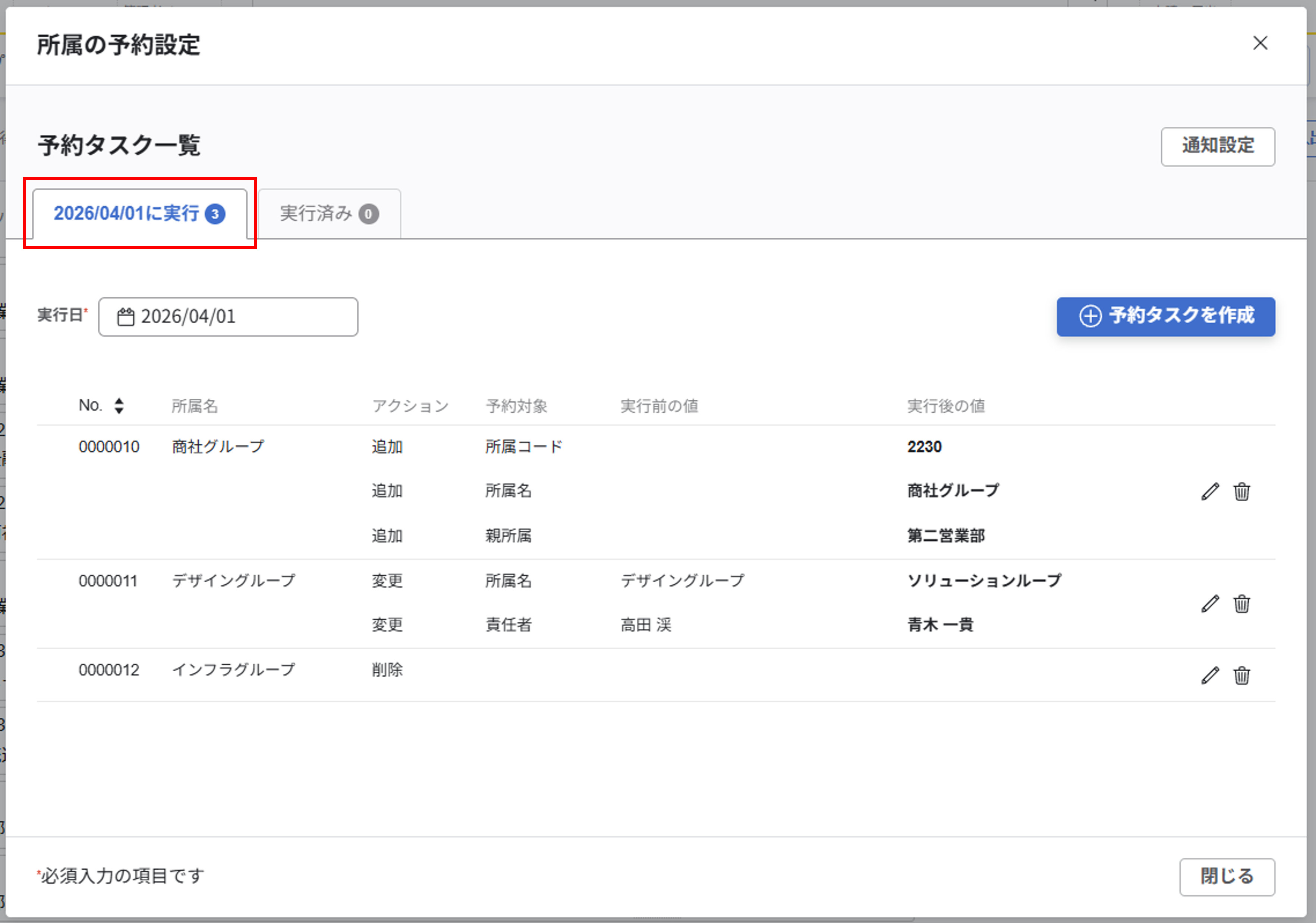The height and width of the screenshot is (923, 1316).
Task: Close the 所属の予約設定 dialog with X
Action: click(x=1259, y=43)
